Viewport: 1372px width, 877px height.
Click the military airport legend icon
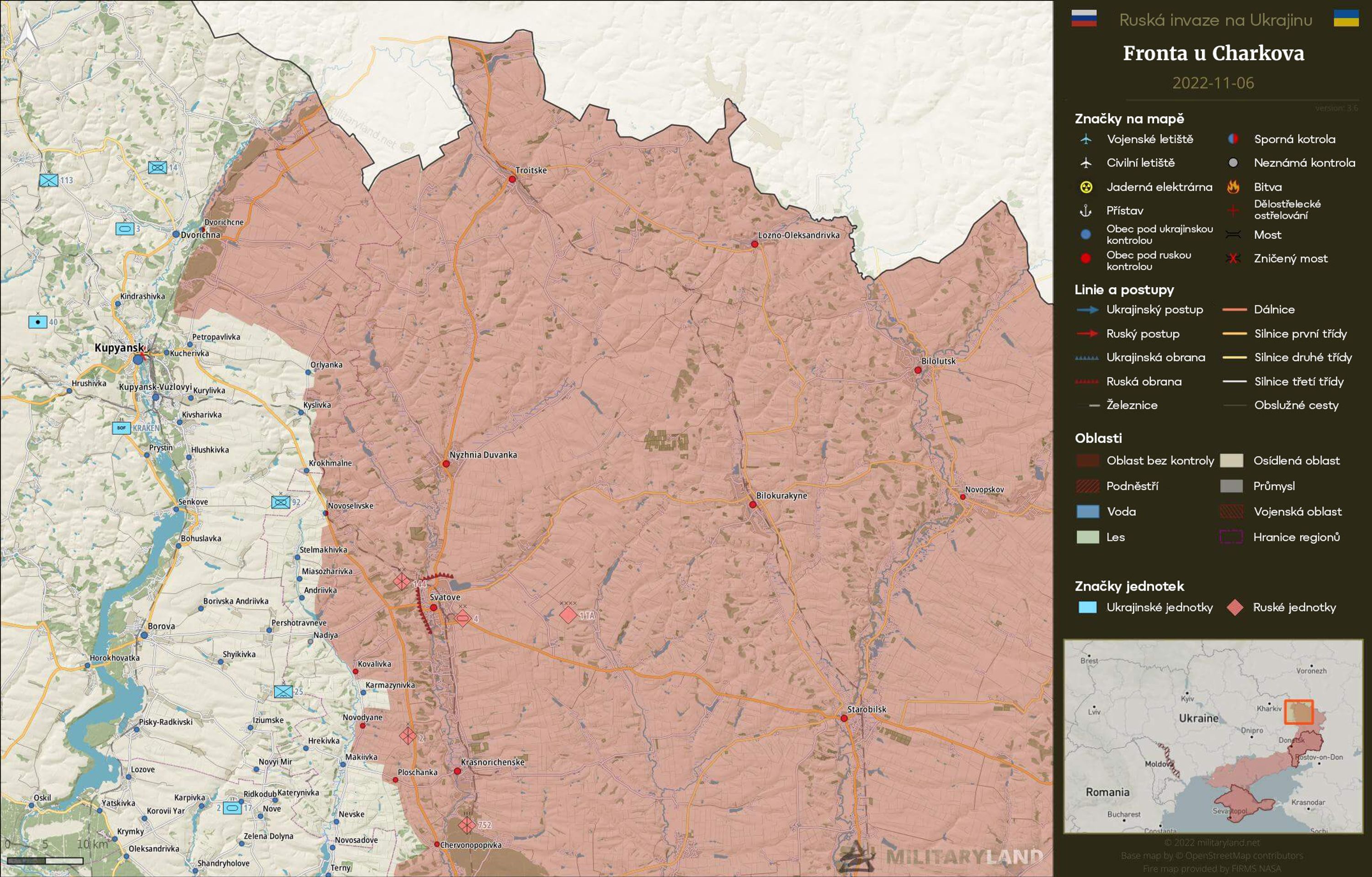pyautogui.click(x=1086, y=139)
